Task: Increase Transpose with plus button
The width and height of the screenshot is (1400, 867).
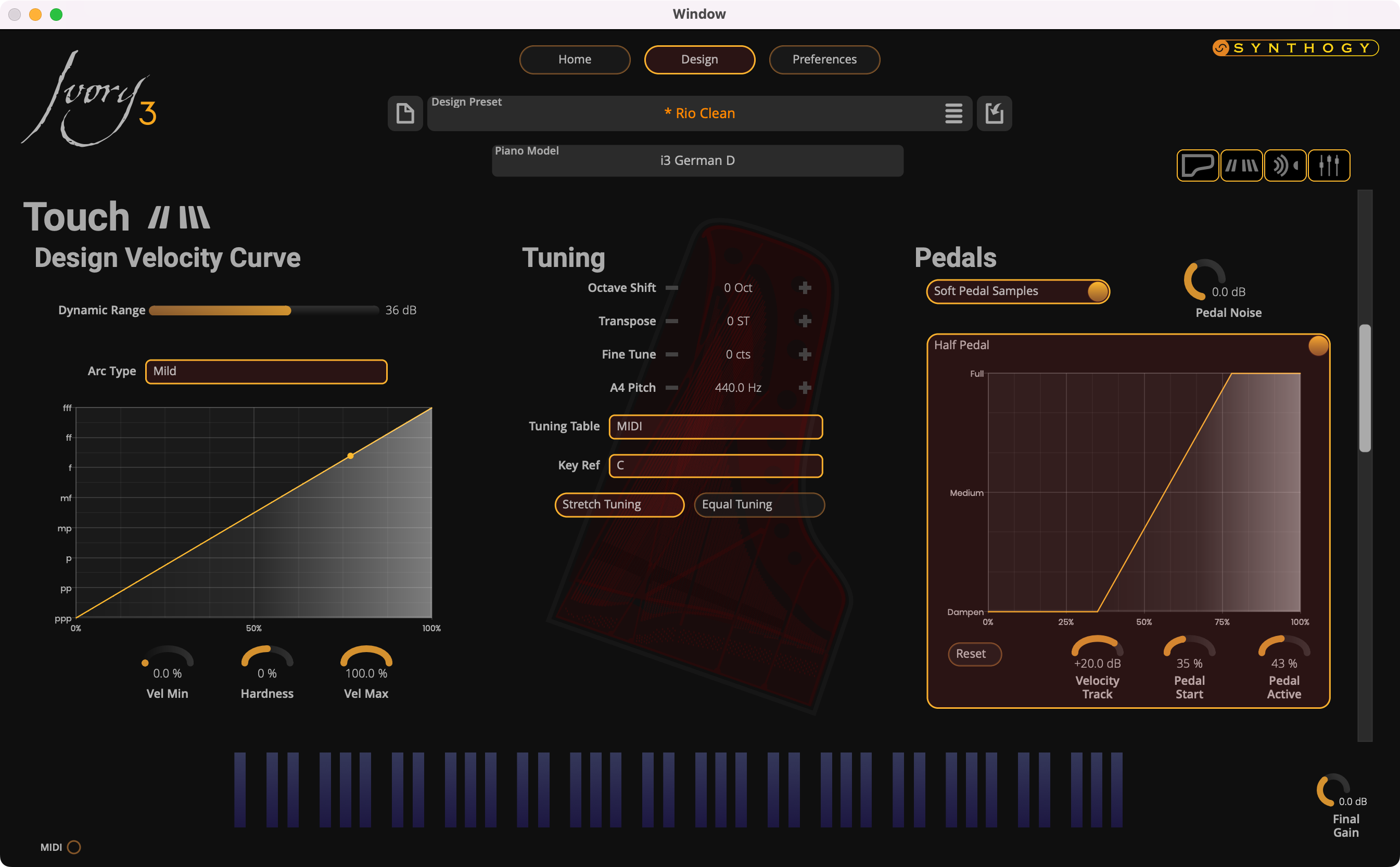Action: (x=805, y=321)
